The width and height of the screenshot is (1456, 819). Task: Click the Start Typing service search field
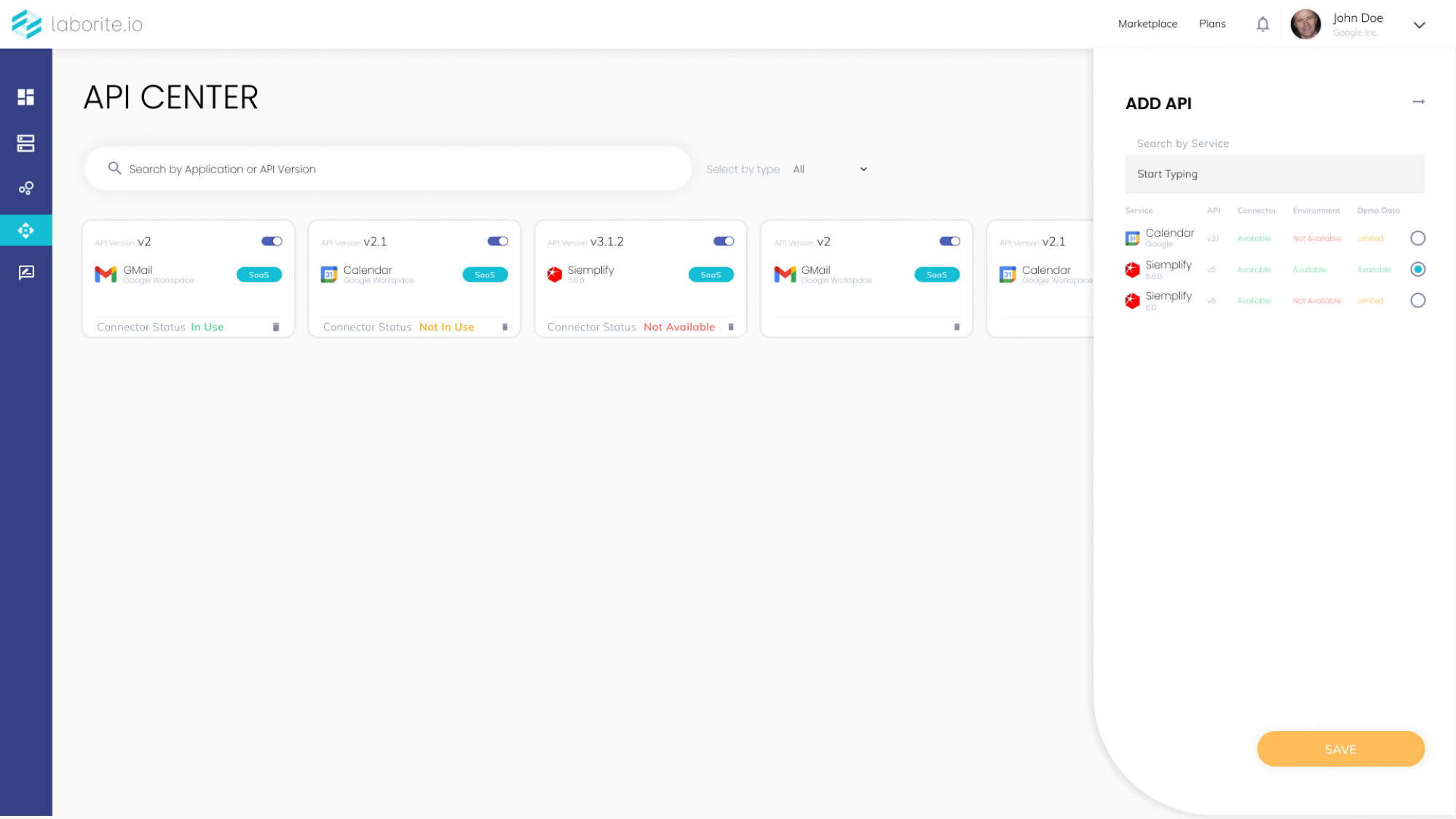[x=1274, y=174]
